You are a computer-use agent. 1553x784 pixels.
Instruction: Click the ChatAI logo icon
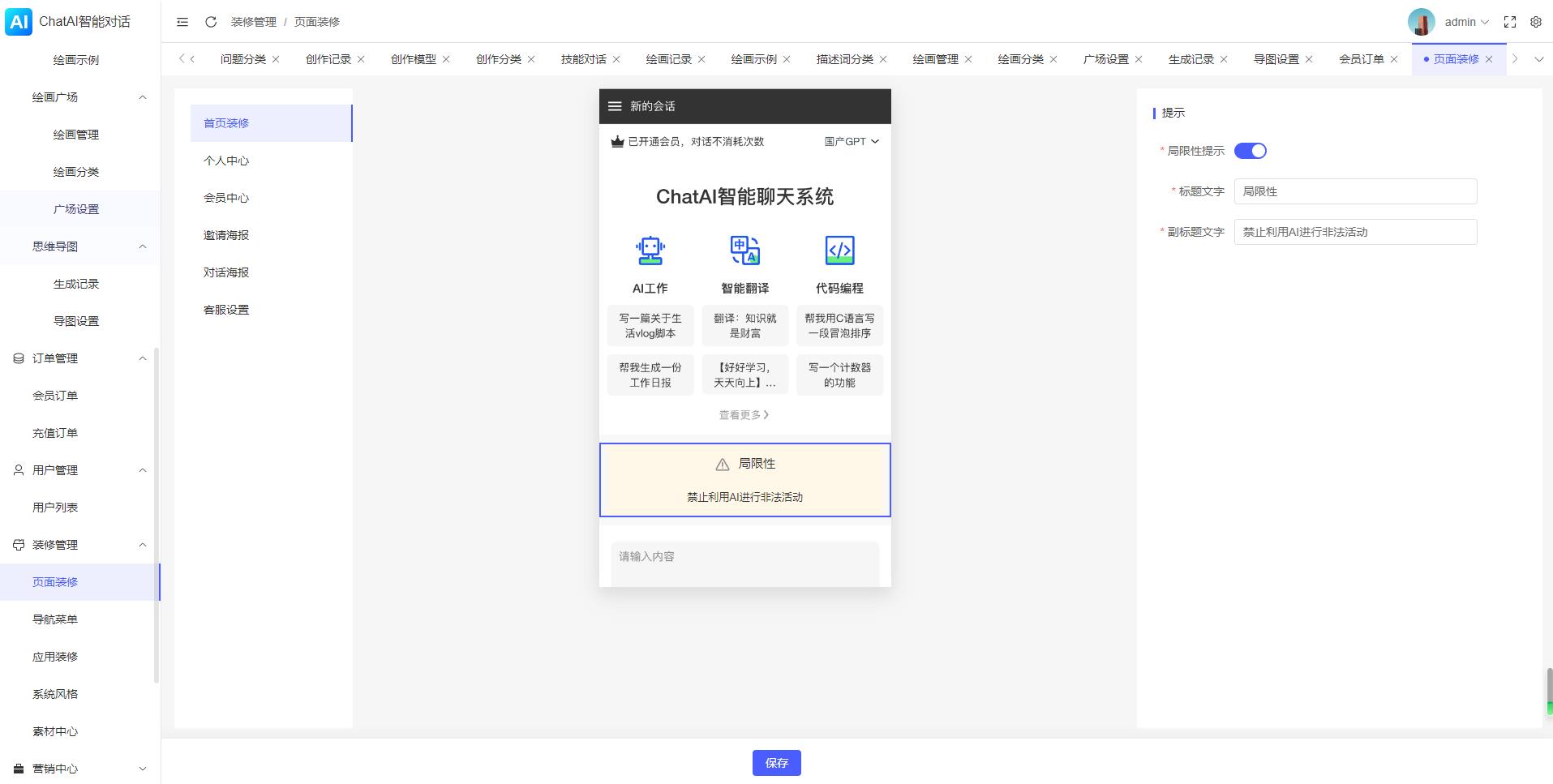pos(19,21)
